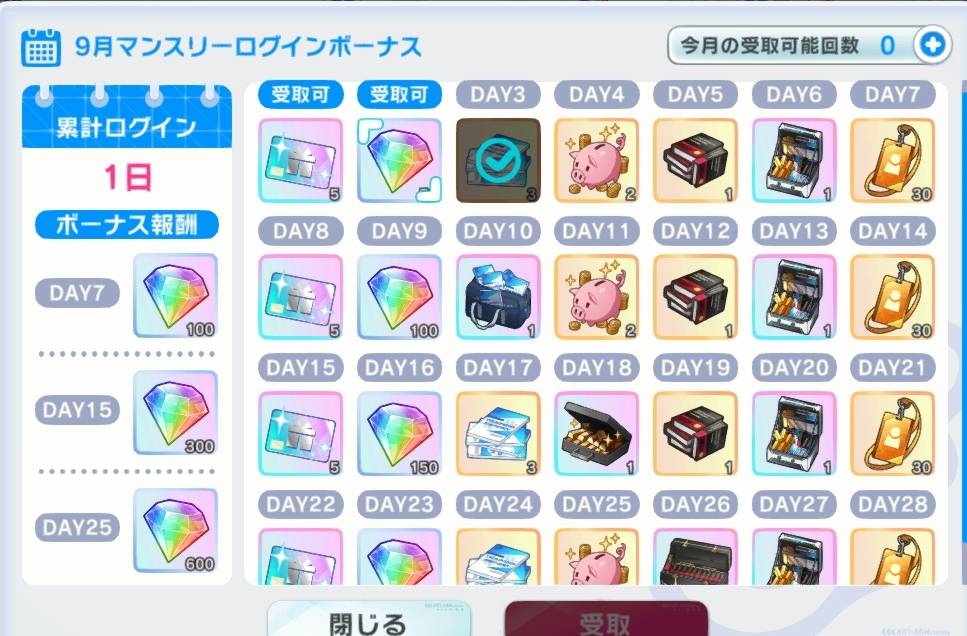Click the checked DAY3 claimed reward
The image size is (967, 636).
click(x=498, y=160)
